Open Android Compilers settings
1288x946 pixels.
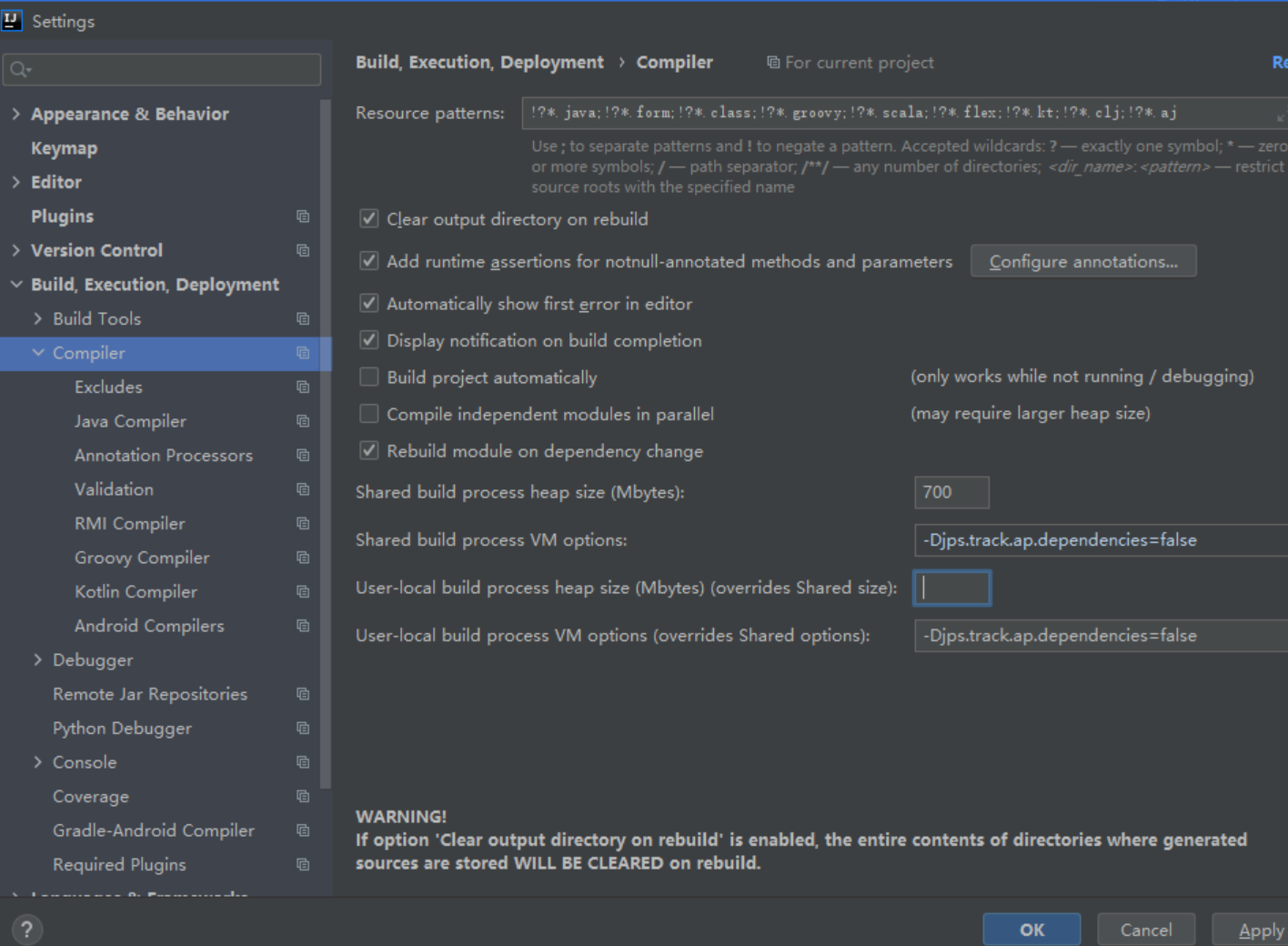click(149, 626)
